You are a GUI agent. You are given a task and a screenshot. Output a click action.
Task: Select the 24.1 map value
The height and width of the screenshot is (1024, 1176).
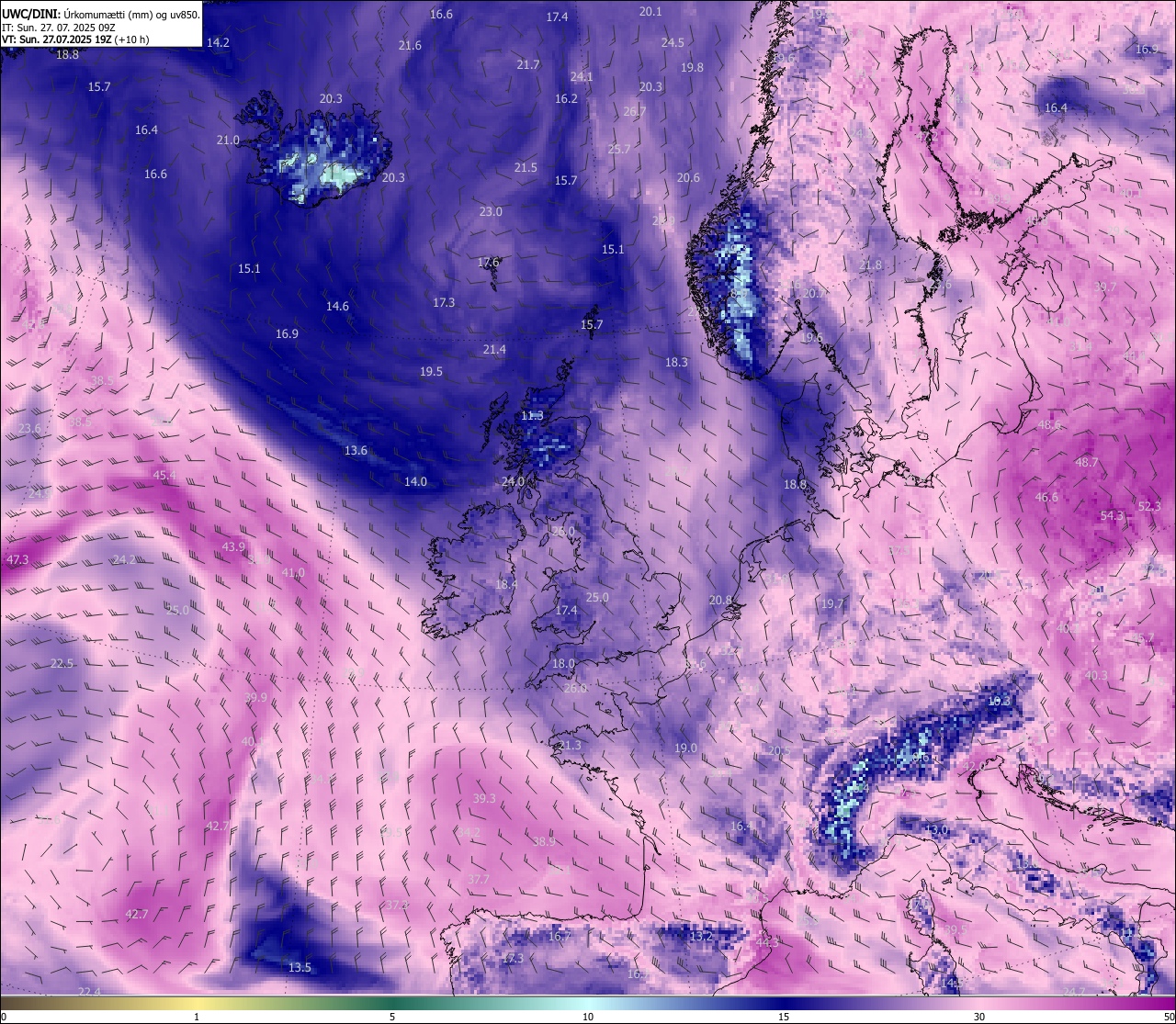point(582,76)
